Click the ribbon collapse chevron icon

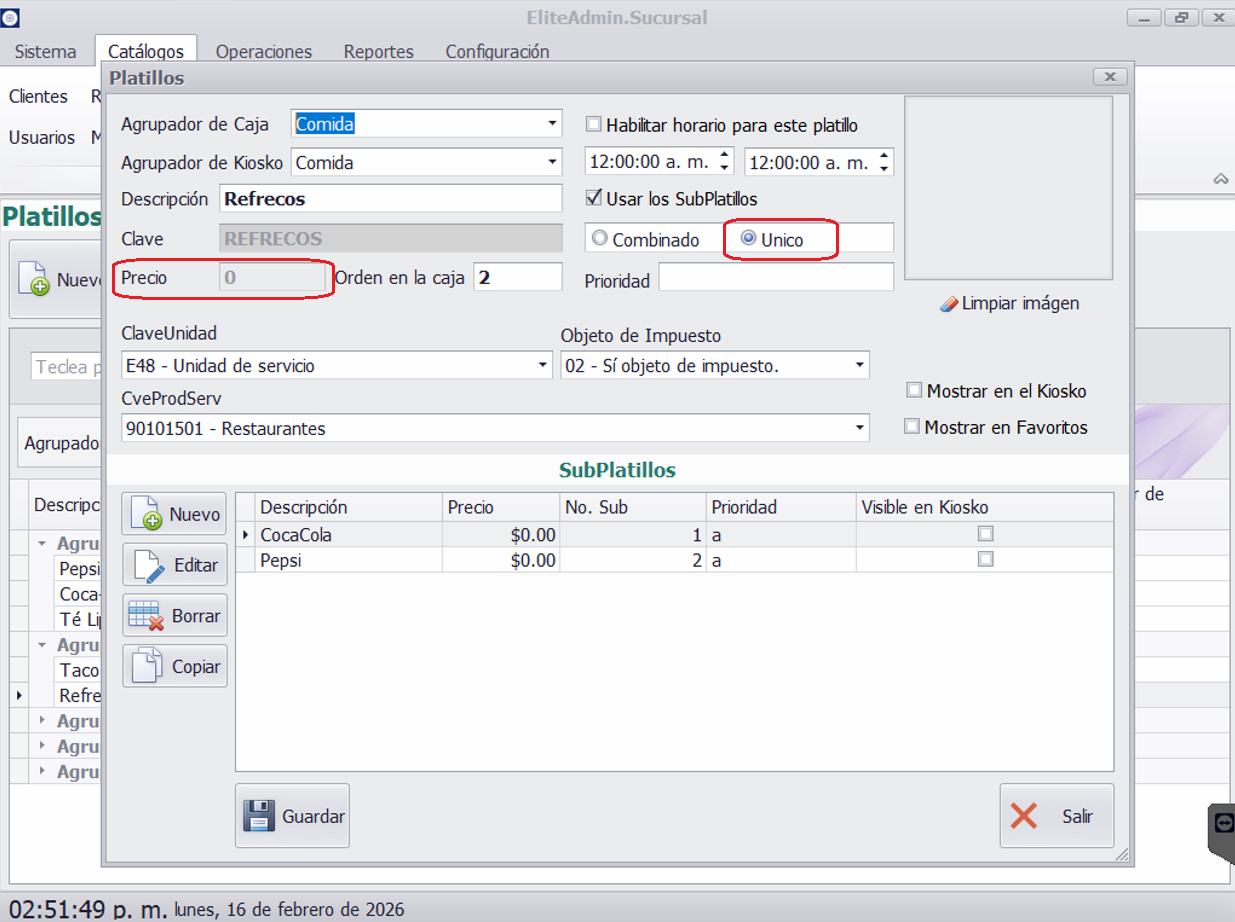click(x=1220, y=179)
